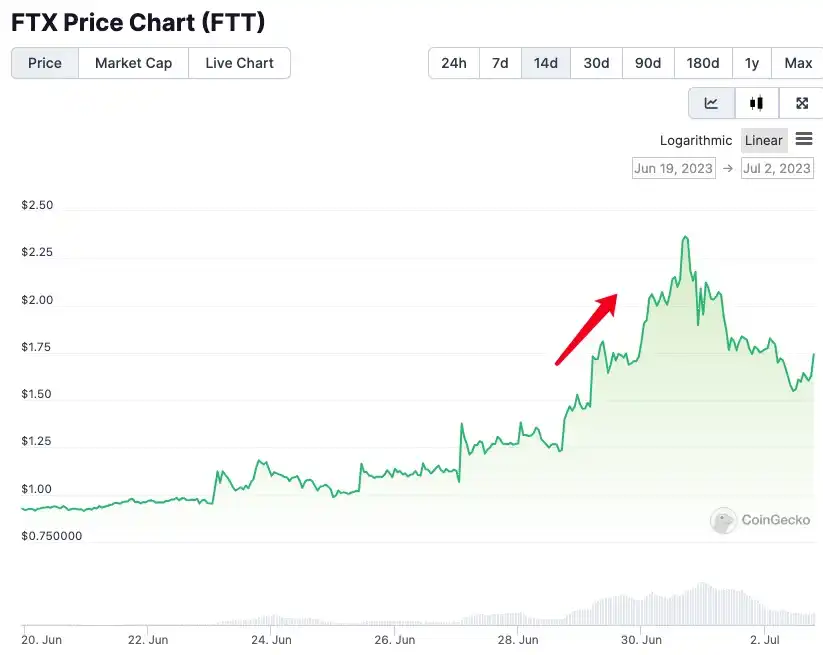This screenshot has width=823, height=655.
Task: Open the Live Chart tab
Action: (239, 62)
